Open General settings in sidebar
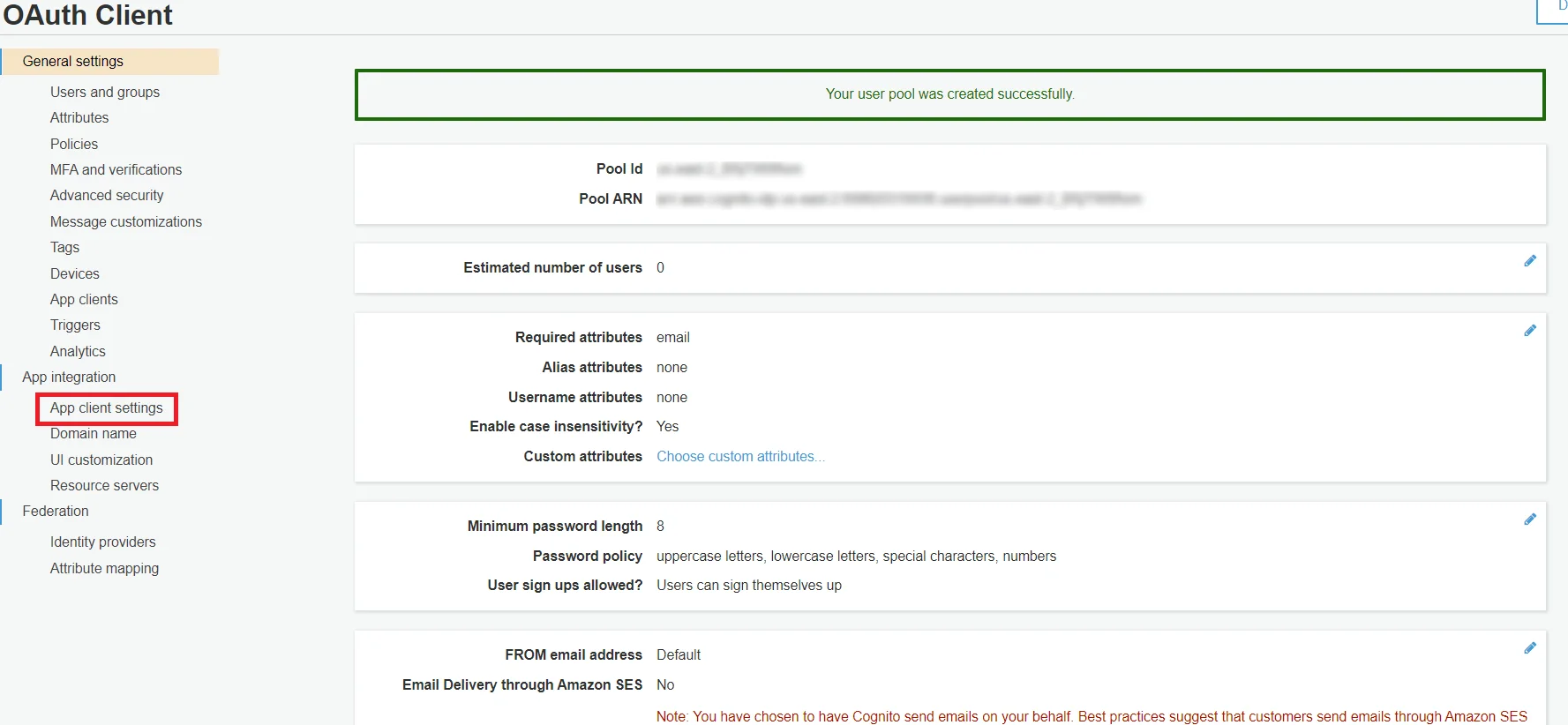The width and height of the screenshot is (1568, 725). [x=110, y=62]
